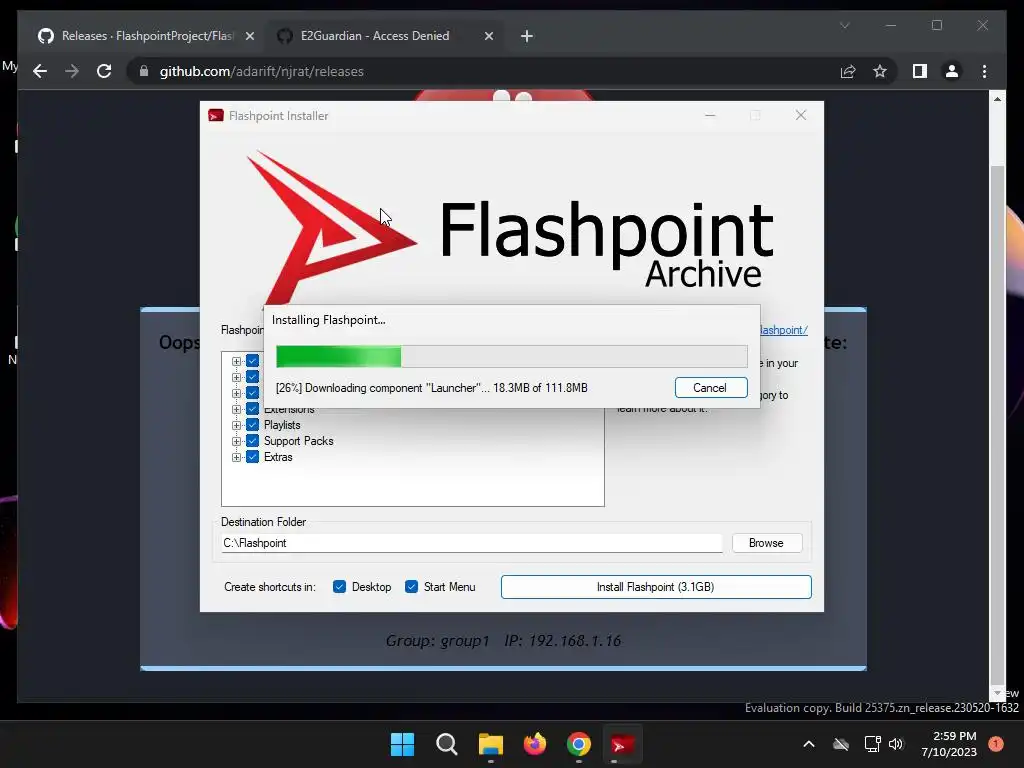1024x768 pixels.
Task: Toggle the Playlists component checkbox
Action: coord(253,425)
